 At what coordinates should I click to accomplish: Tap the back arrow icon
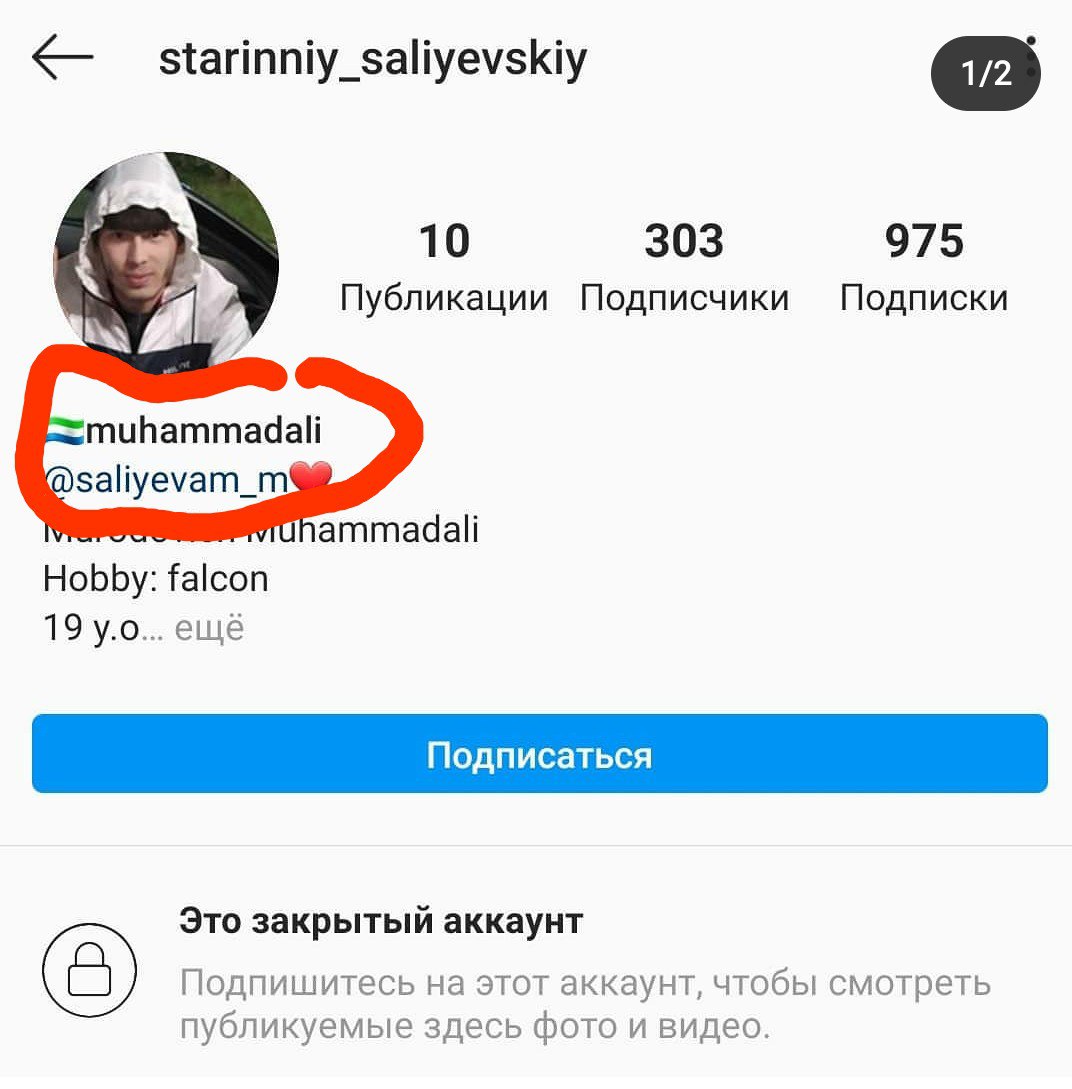point(62,58)
